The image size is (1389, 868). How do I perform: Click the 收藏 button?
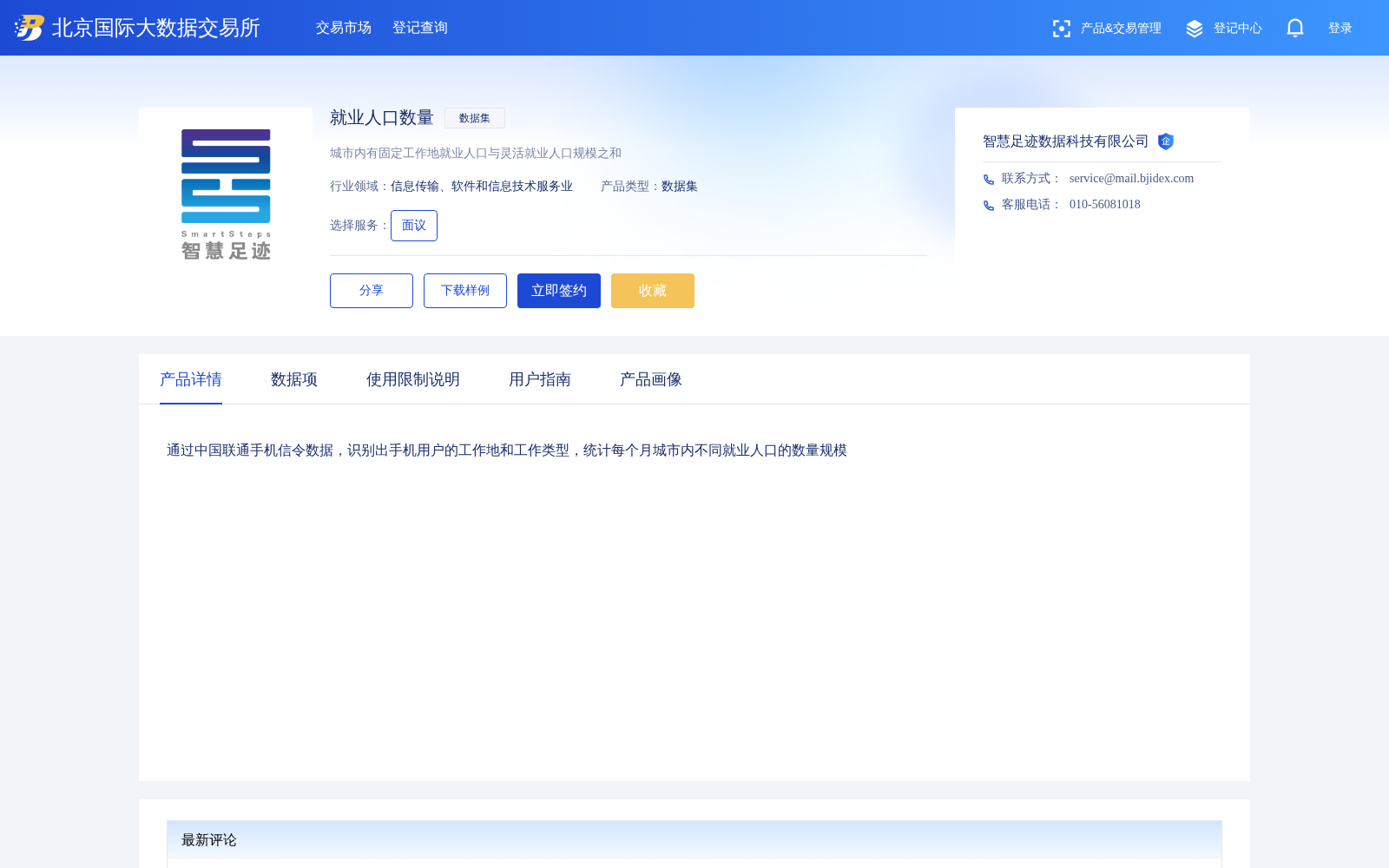[x=653, y=291]
